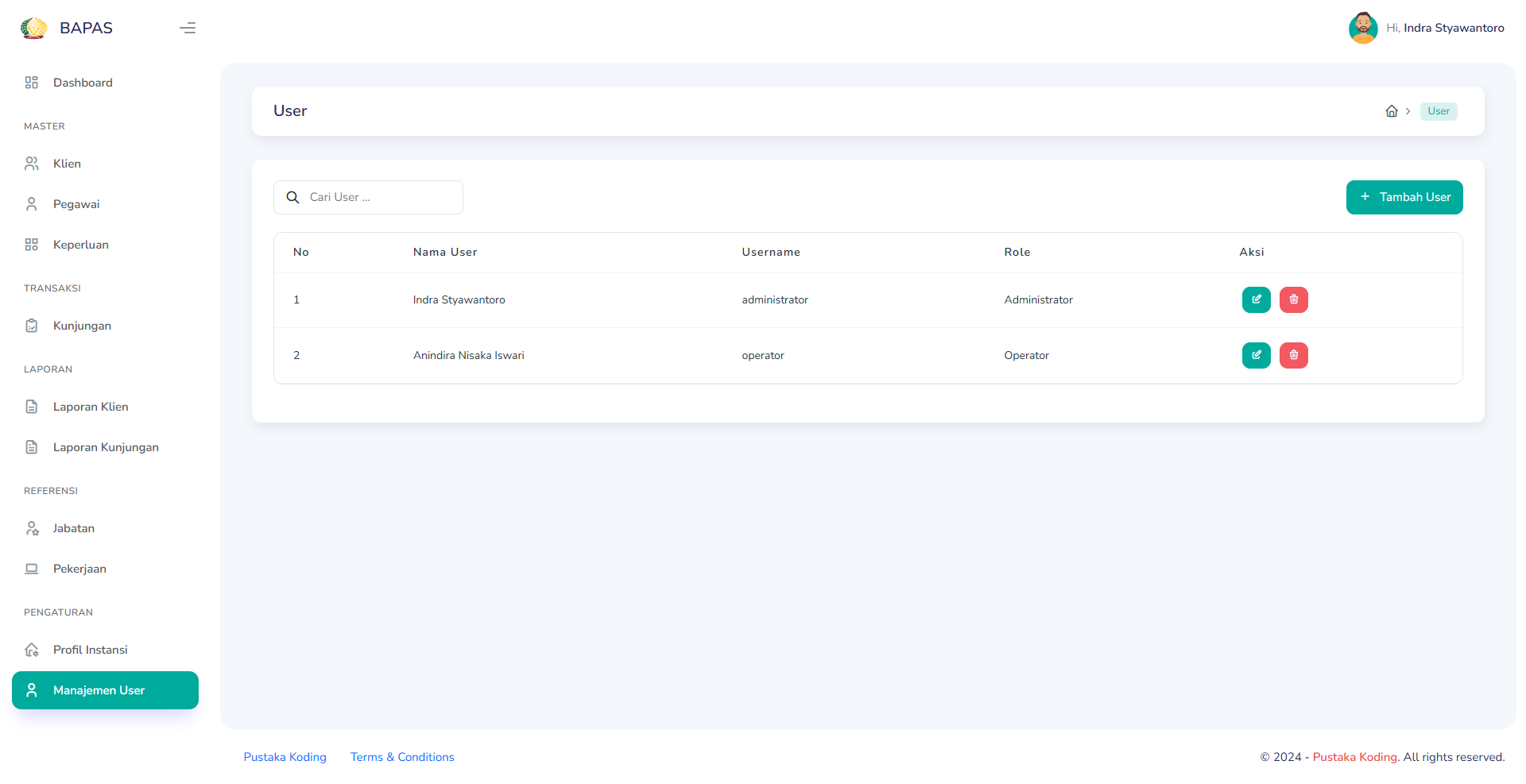The width and height of the screenshot is (1526, 784).
Task: Click inside the Cari User search field
Action: tap(368, 197)
